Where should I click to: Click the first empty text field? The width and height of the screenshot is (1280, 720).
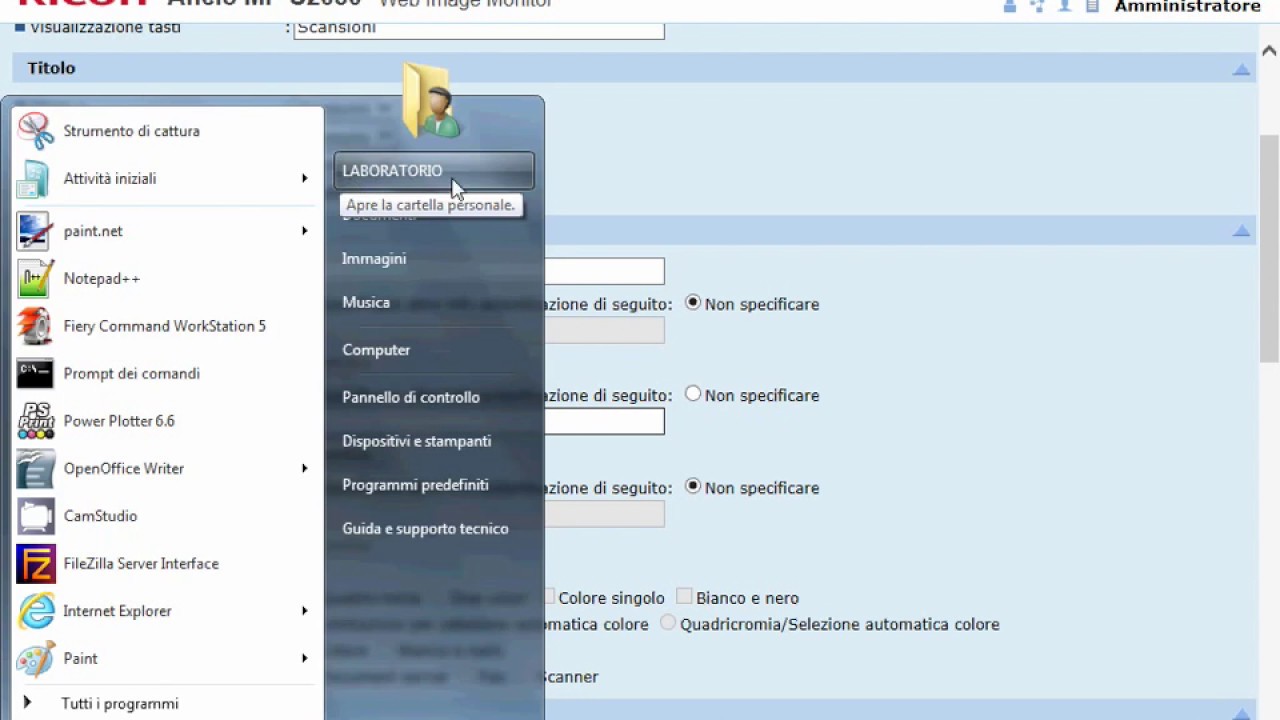pos(604,271)
